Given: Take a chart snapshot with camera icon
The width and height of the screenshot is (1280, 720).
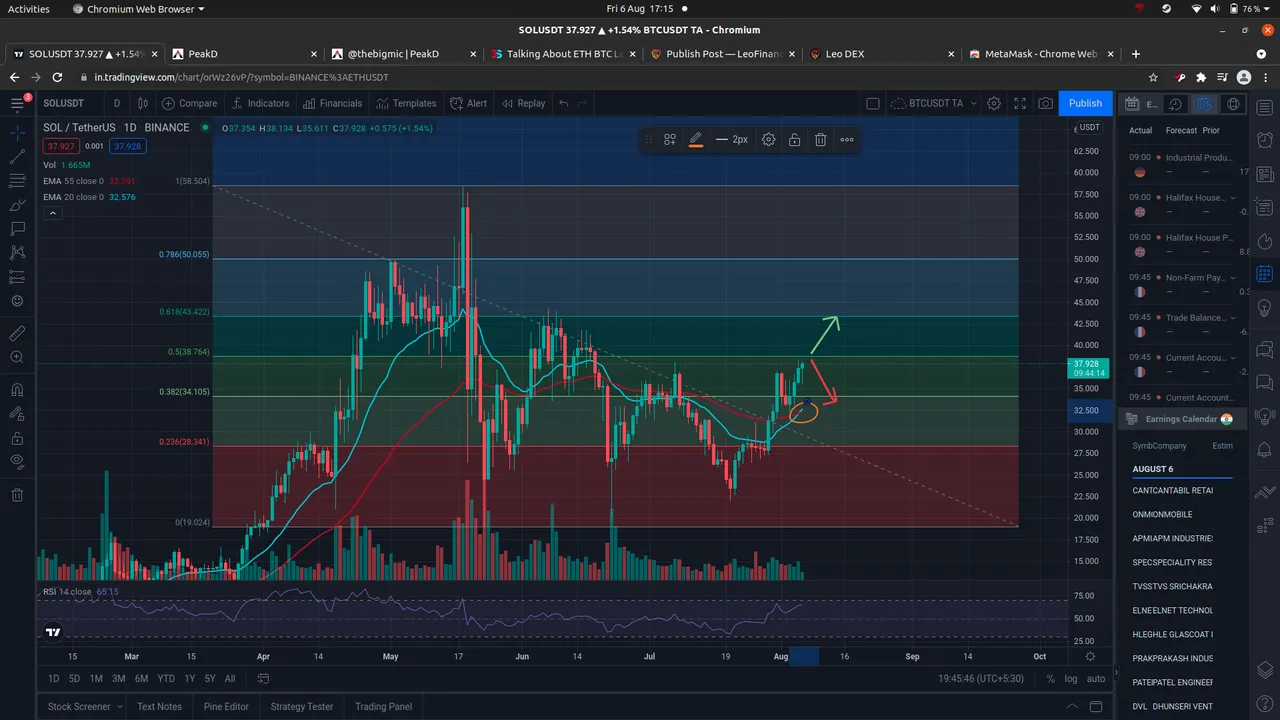Looking at the screenshot, I should pyautogui.click(x=1045, y=103).
